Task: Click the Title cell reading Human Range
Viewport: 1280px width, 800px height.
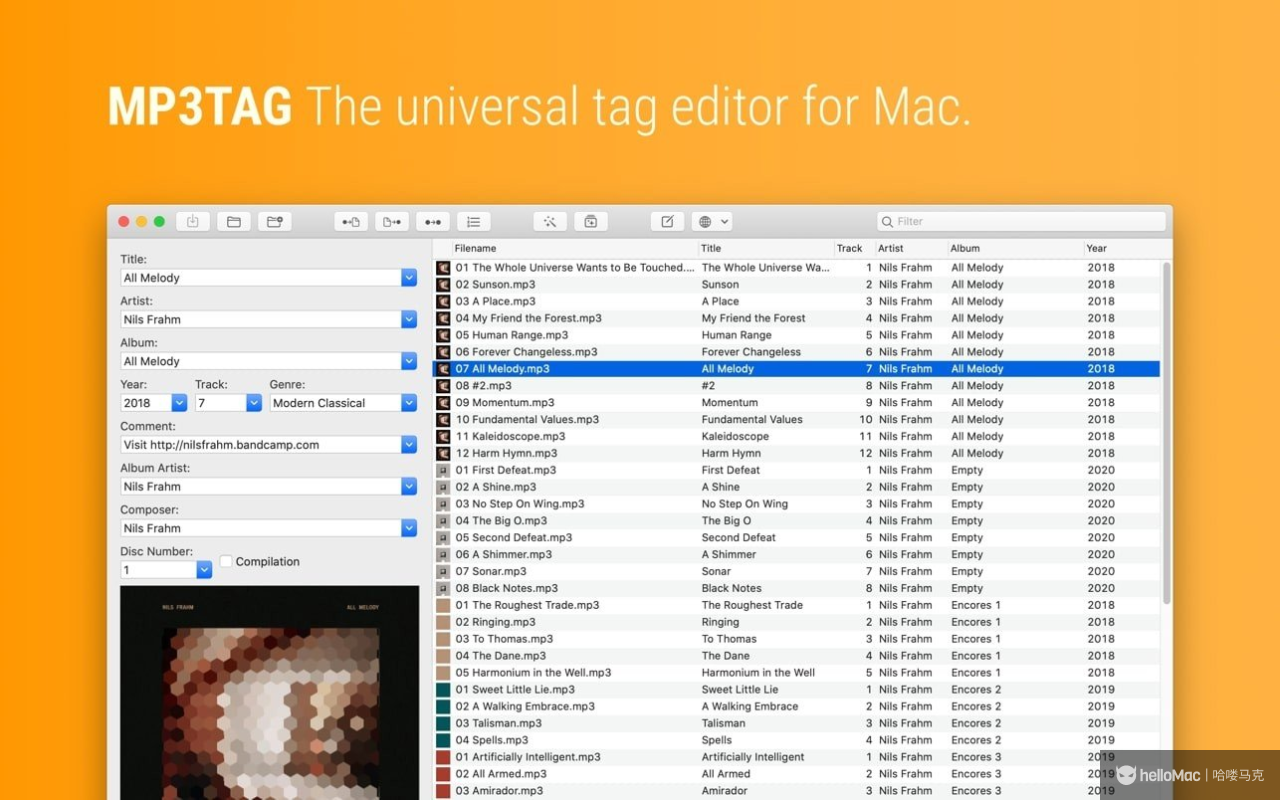Action: coord(736,335)
